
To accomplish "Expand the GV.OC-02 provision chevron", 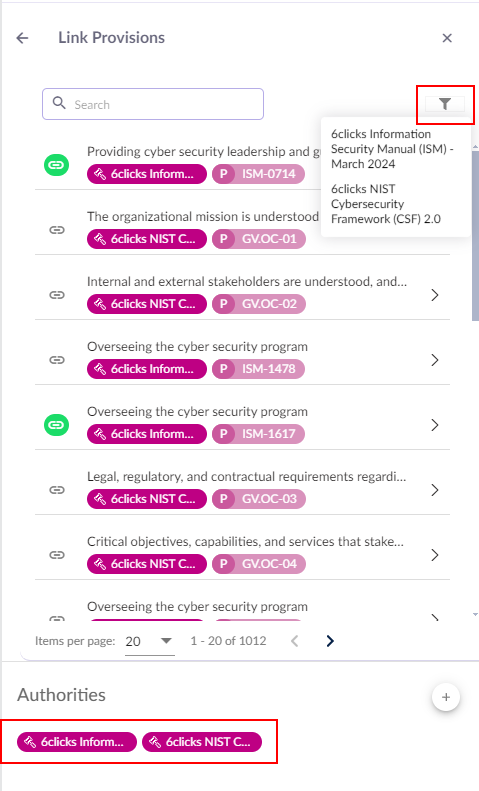I will (435, 295).
